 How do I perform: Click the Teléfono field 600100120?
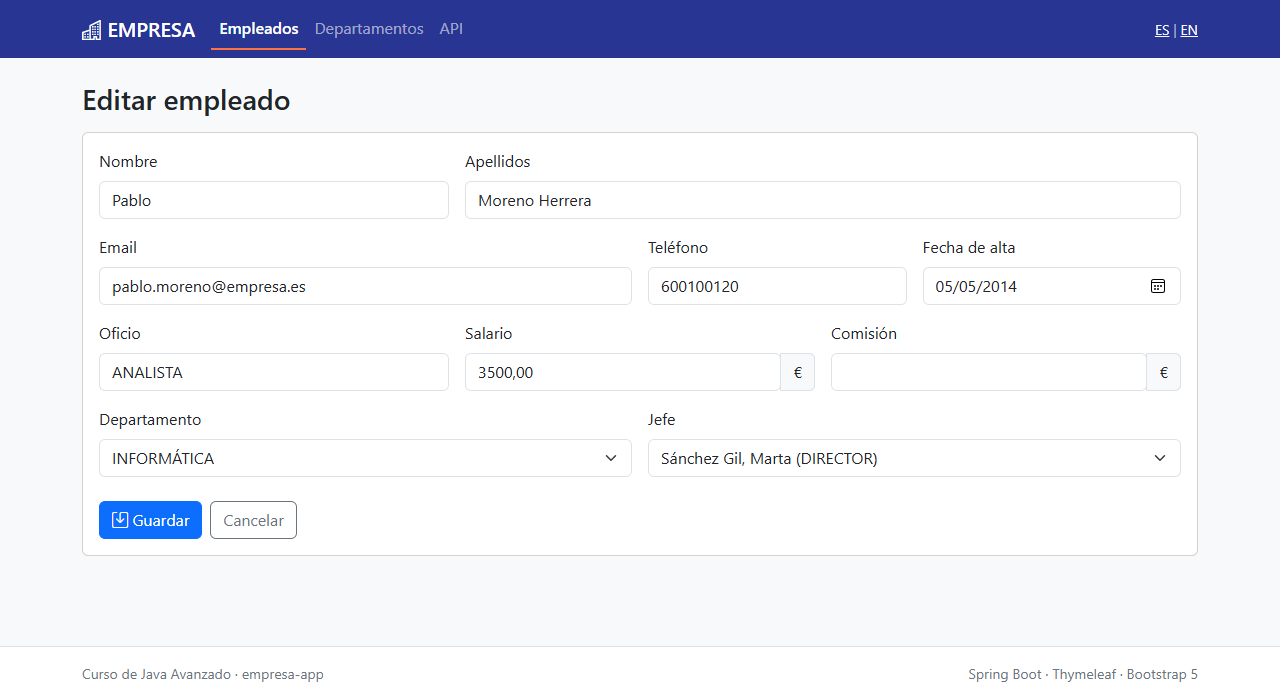[777, 286]
